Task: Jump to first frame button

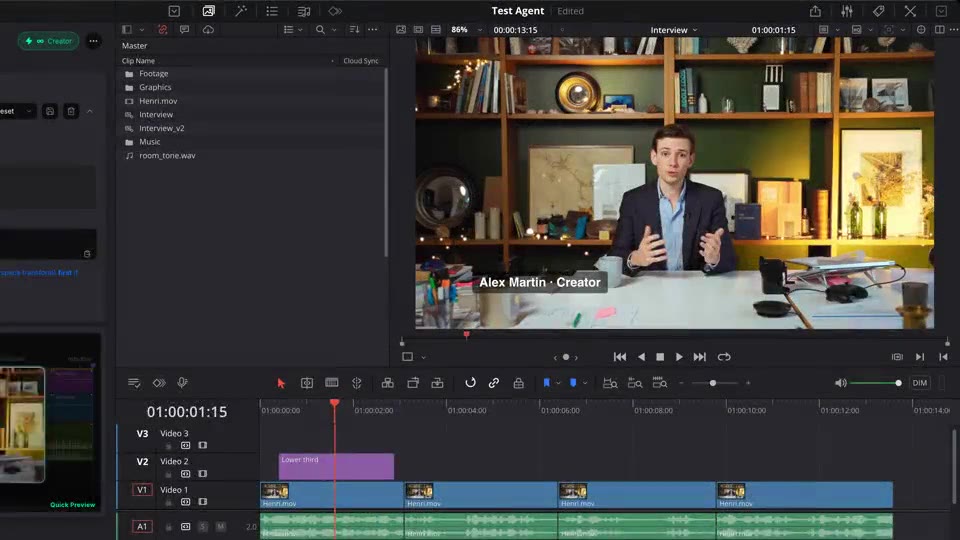Action: (620, 357)
